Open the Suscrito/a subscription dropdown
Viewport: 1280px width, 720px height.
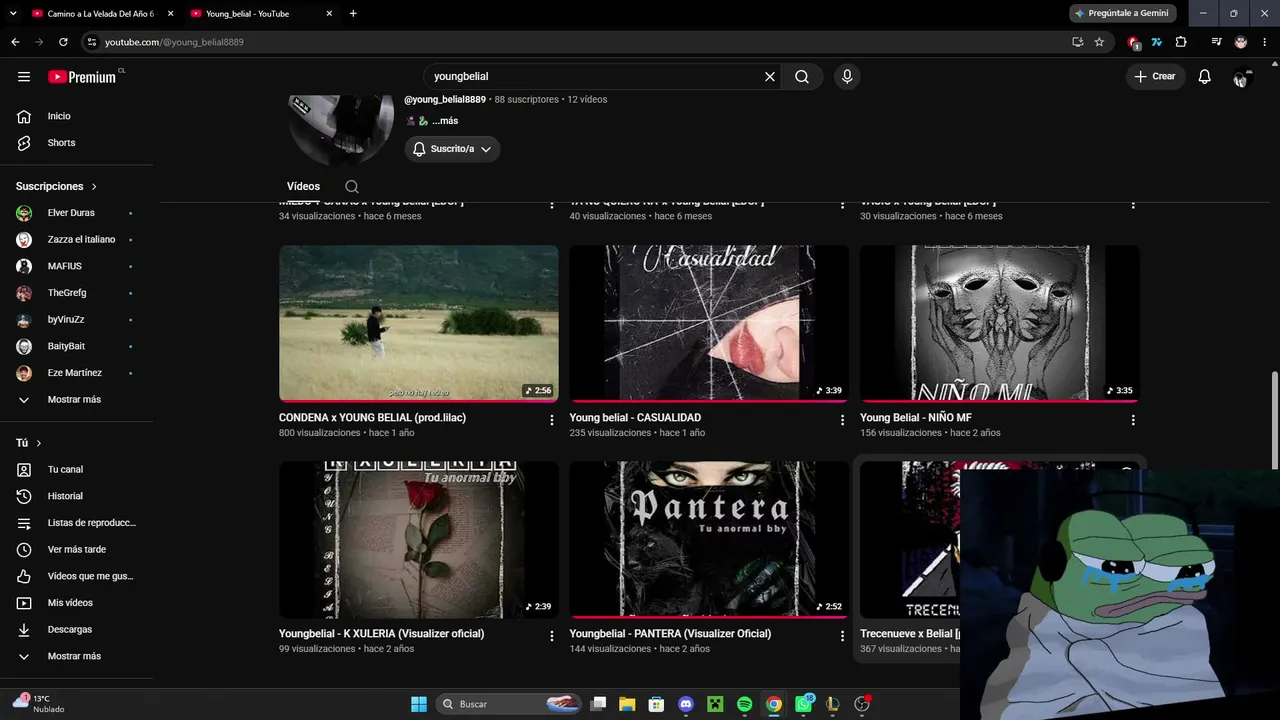coord(452,149)
